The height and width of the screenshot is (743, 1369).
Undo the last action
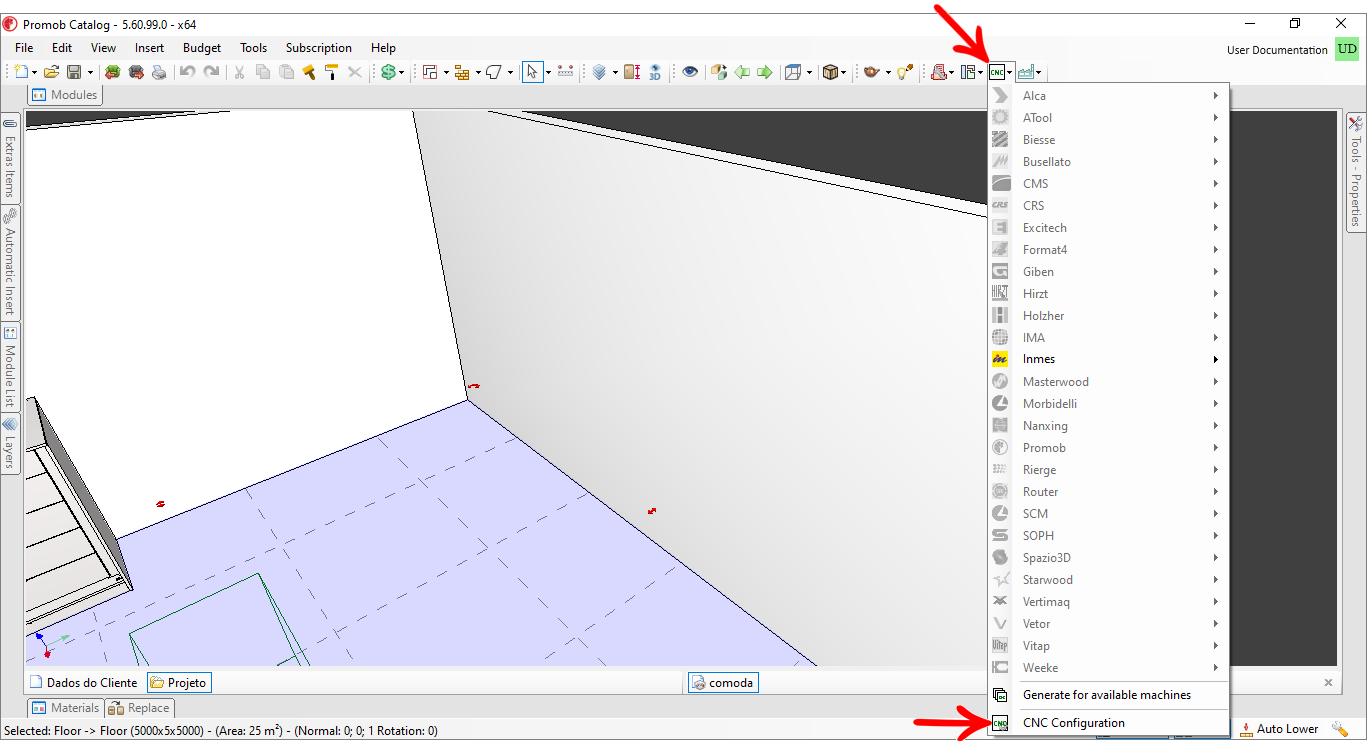coord(188,72)
